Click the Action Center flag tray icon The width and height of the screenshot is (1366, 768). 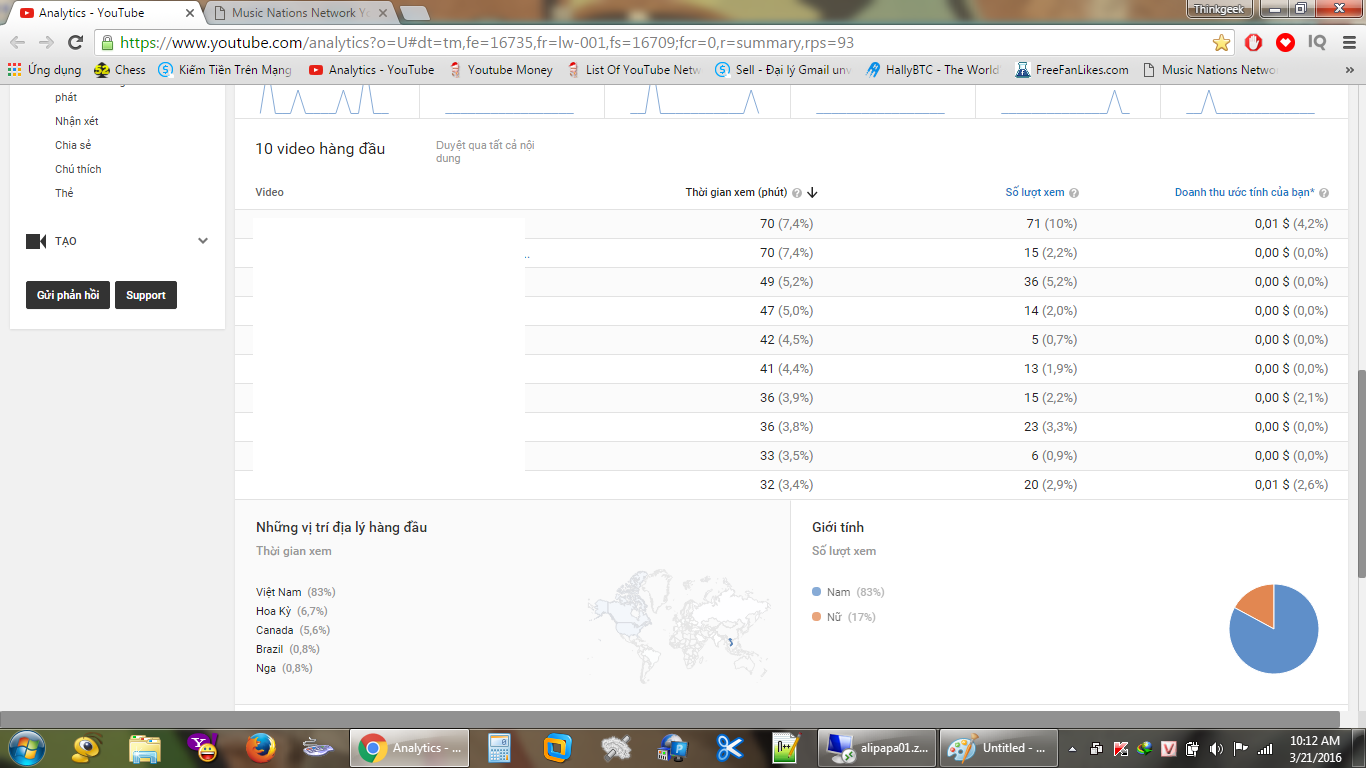tap(1241, 748)
